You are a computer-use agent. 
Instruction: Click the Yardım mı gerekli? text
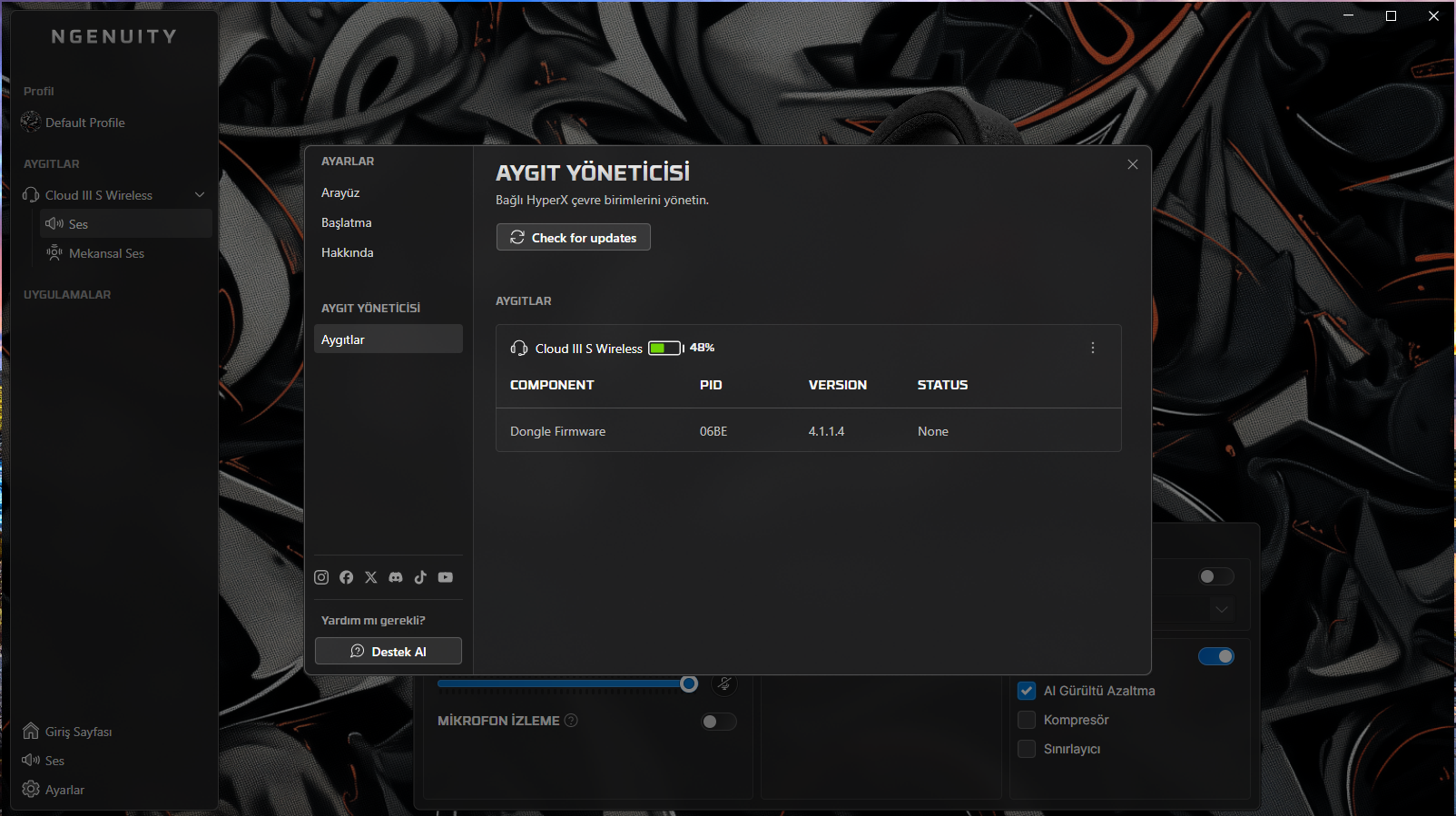pos(373,620)
